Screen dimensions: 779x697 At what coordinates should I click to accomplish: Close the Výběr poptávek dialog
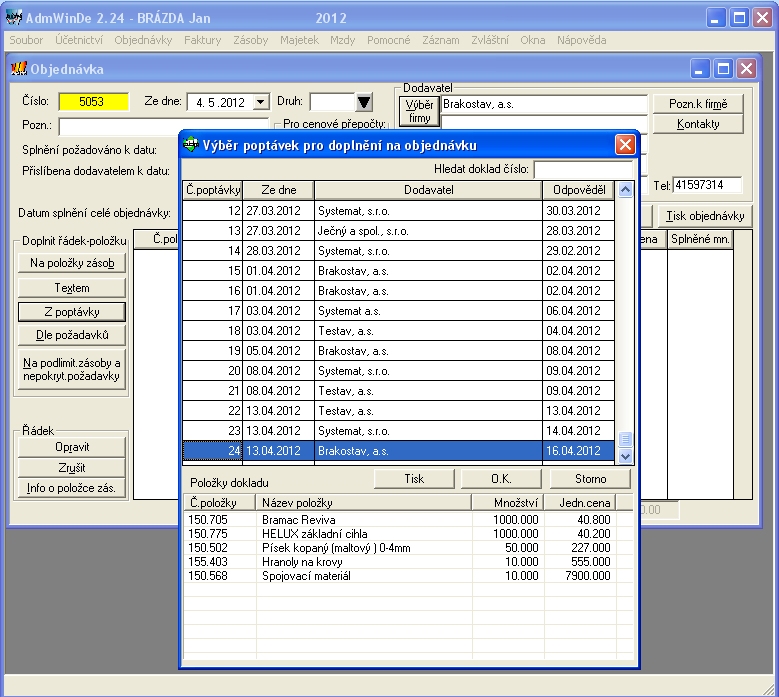pyautogui.click(x=624, y=145)
